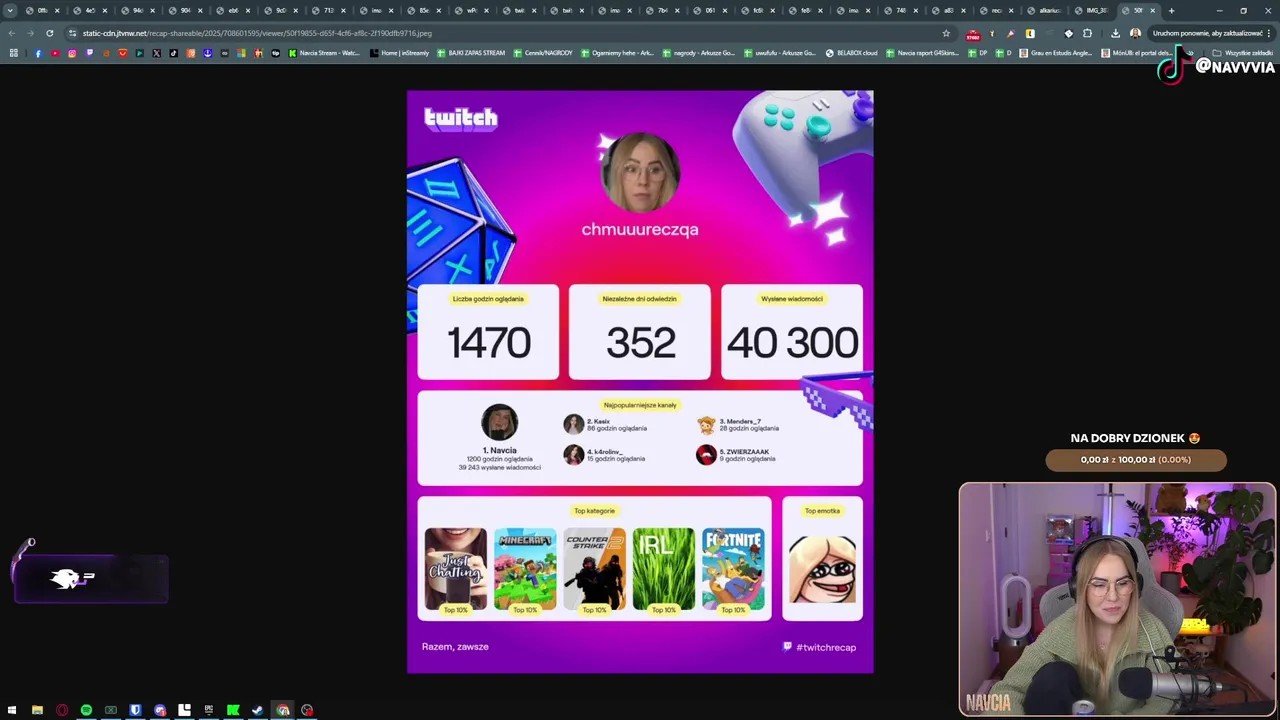The height and width of the screenshot is (720, 1280).
Task: Open the apps grid in bookmarks bar
Action: (x=13, y=53)
